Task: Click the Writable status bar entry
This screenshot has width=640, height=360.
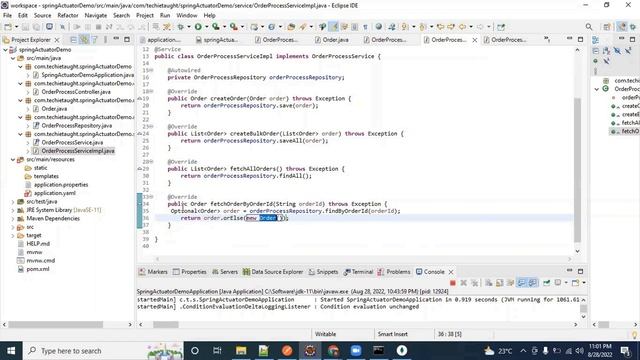Action: [325, 334]
